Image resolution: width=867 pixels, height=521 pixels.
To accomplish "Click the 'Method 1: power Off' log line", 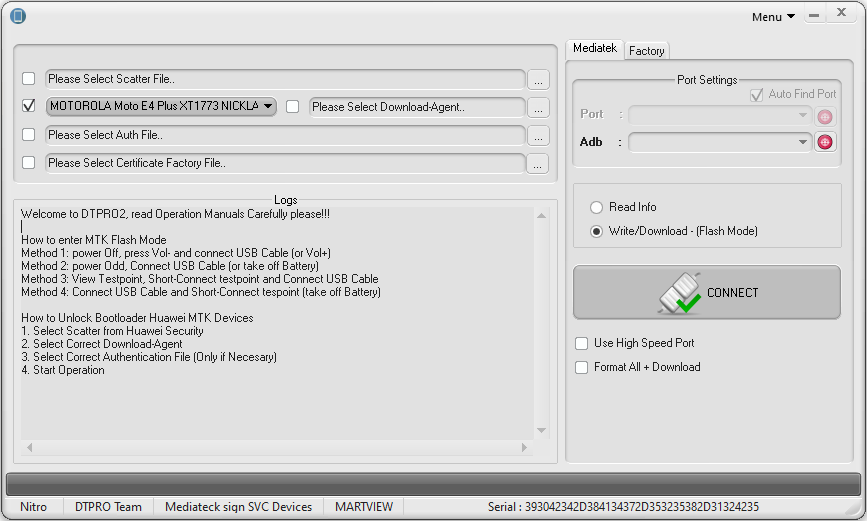I will [176, 253].
